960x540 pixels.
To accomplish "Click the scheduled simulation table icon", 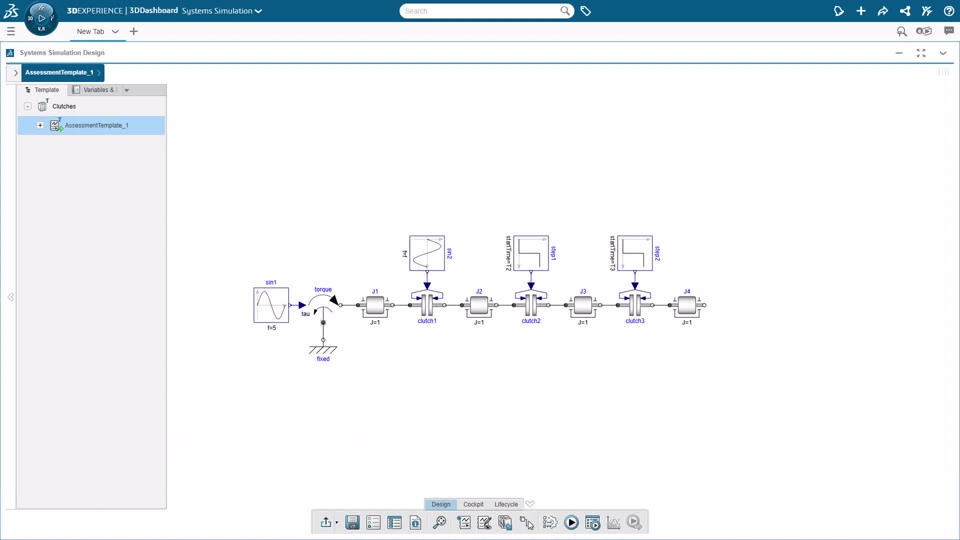I will click(x=592, y=522).
